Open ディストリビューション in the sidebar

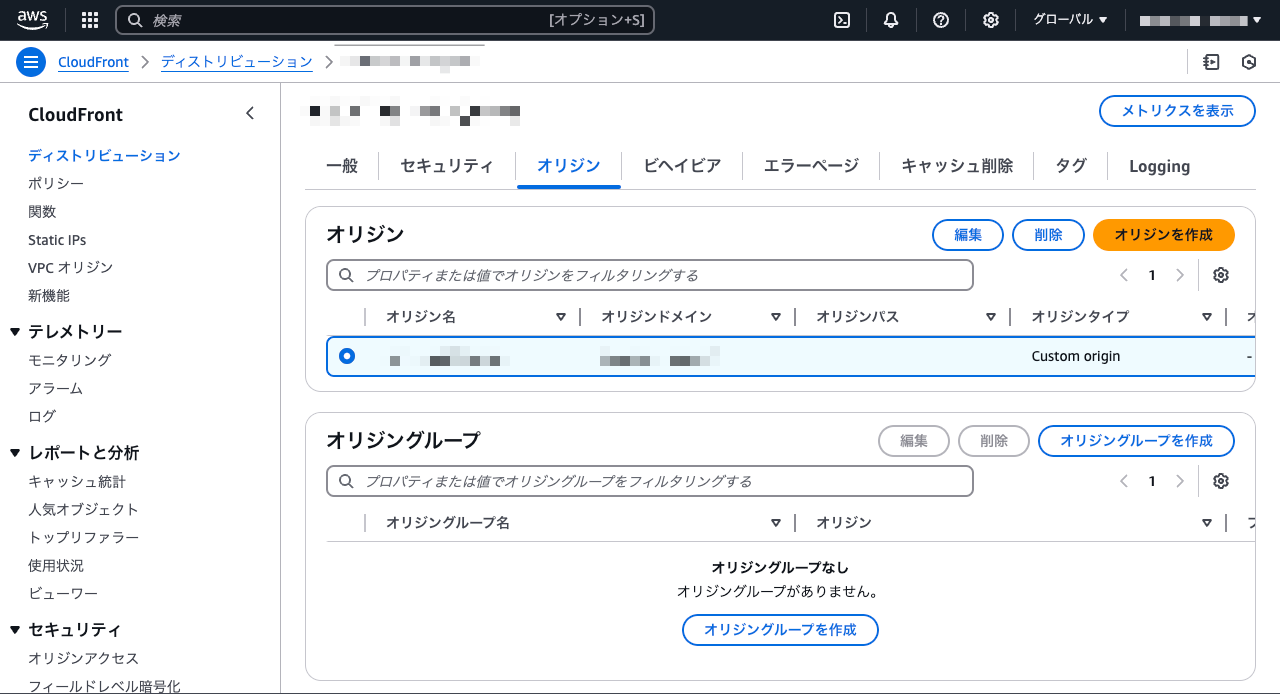pos(104,156)
